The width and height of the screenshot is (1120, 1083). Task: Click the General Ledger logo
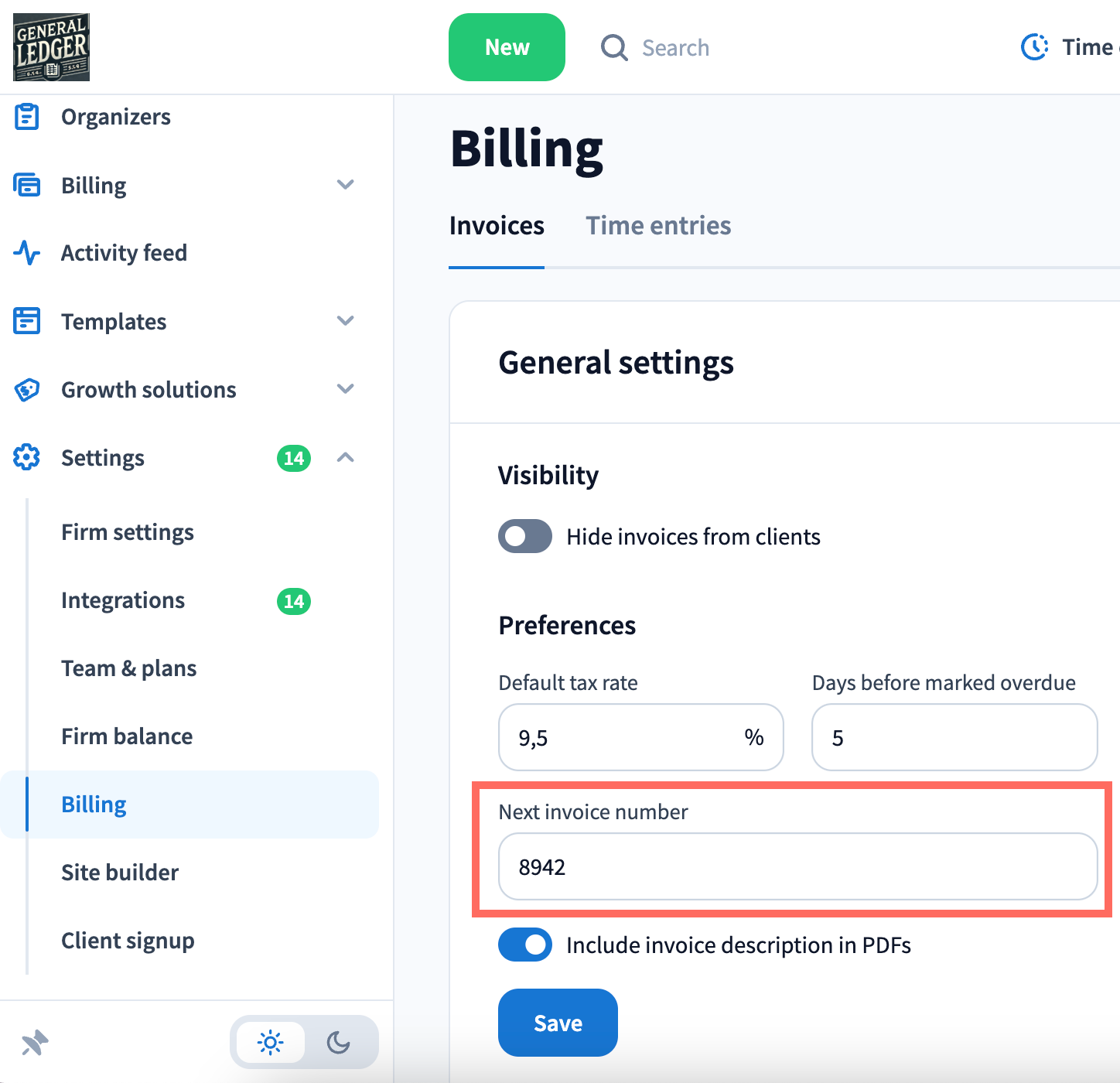point(51,47)
